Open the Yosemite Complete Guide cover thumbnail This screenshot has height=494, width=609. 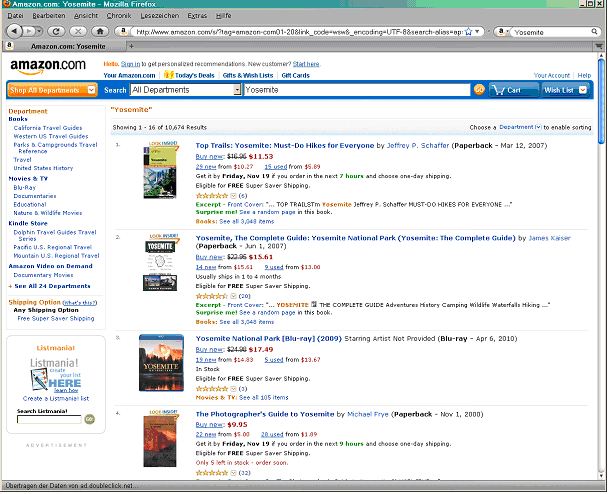pyautogui.click(x=160, y=263)
